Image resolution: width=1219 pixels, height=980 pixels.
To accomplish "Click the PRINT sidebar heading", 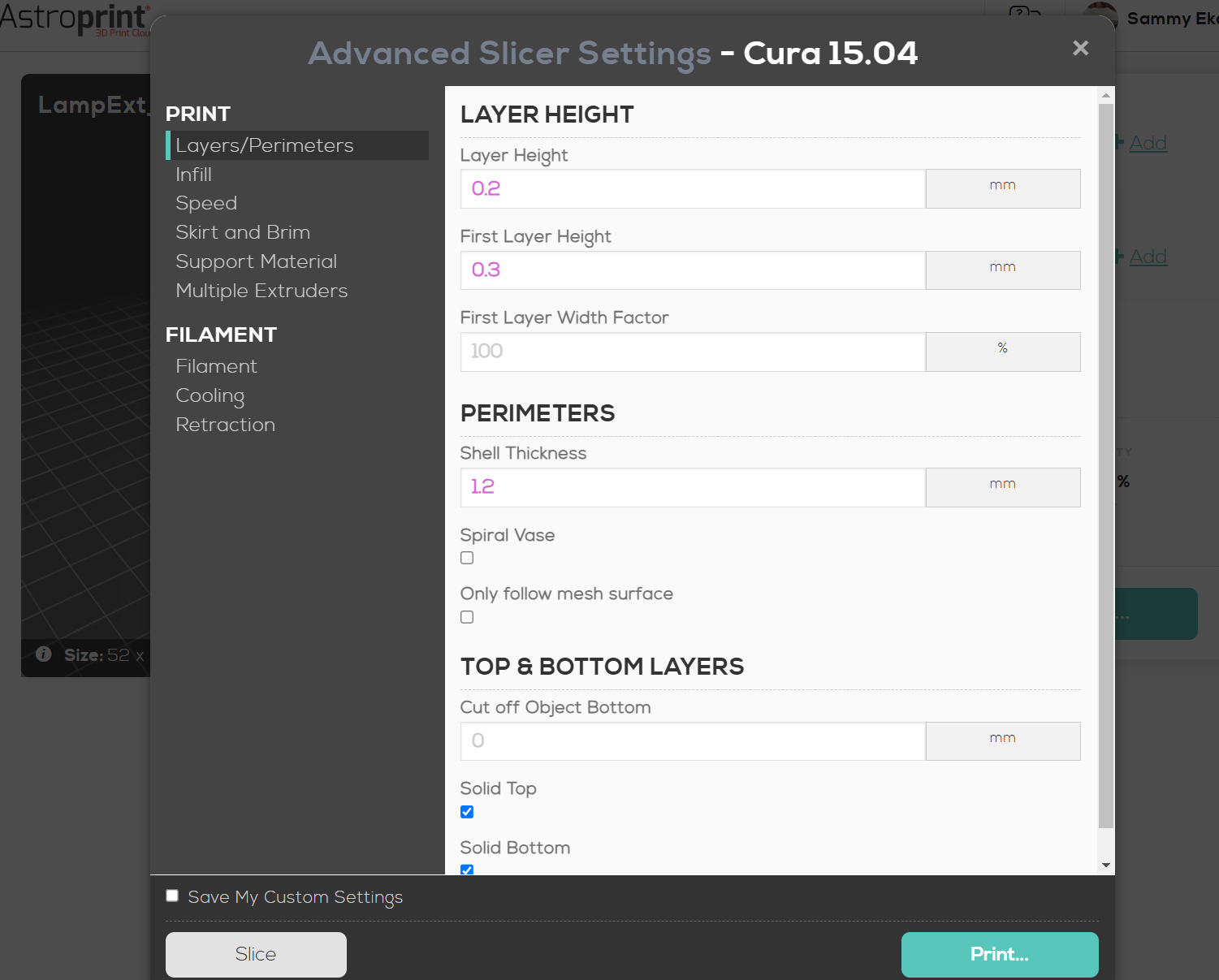I will pos(198,114).
